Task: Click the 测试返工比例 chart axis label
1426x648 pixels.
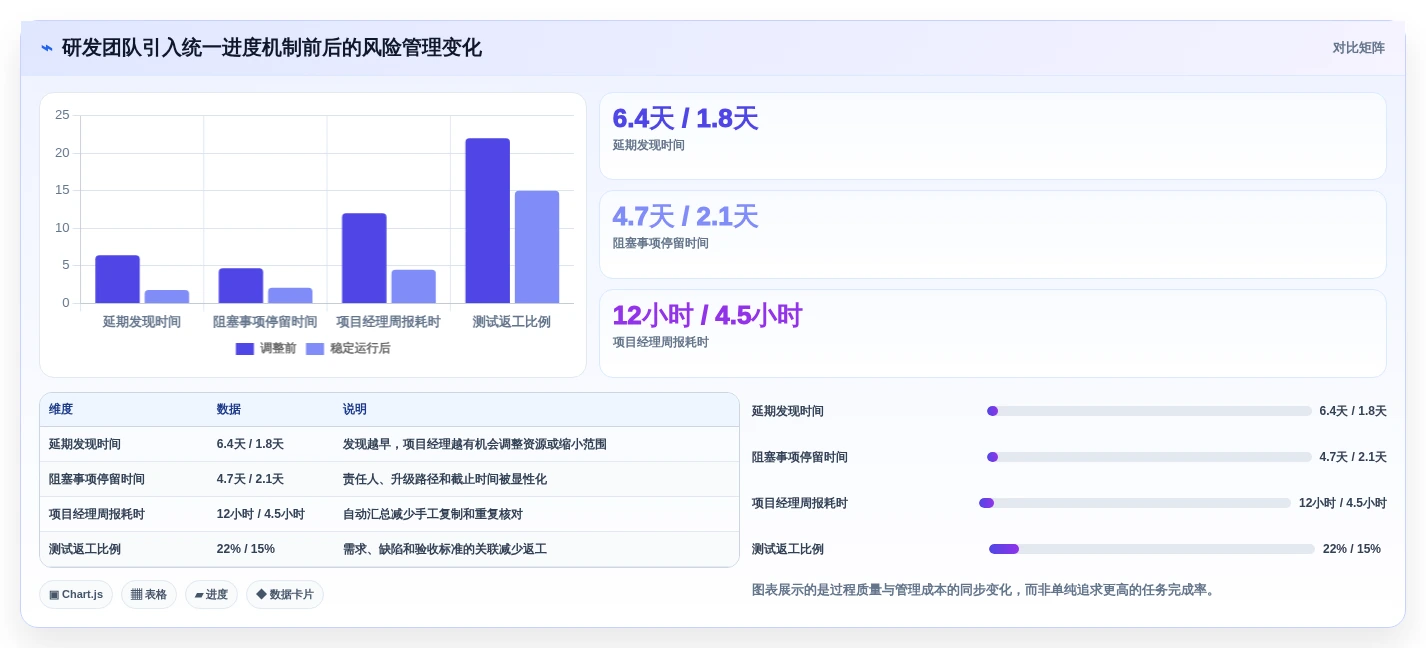Action: tap(512, 322)
